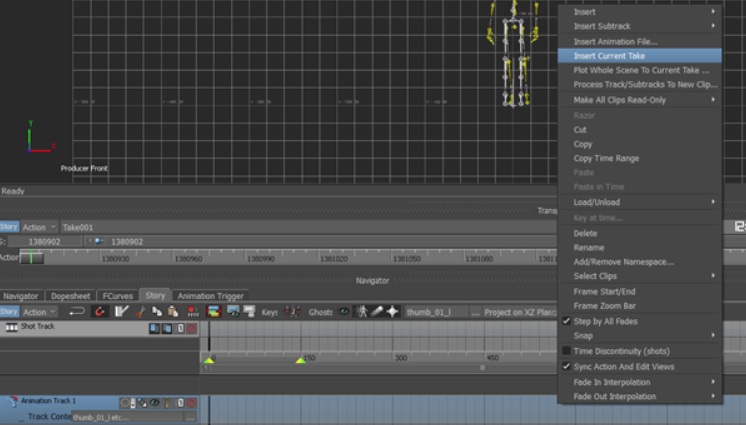Open Action dropdown beside Take001
Viewport: 746px width, 425px height.
click(39, 227)
